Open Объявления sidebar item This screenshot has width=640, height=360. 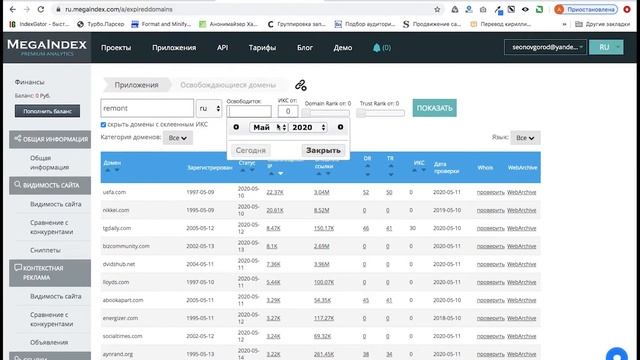point(49,342)
